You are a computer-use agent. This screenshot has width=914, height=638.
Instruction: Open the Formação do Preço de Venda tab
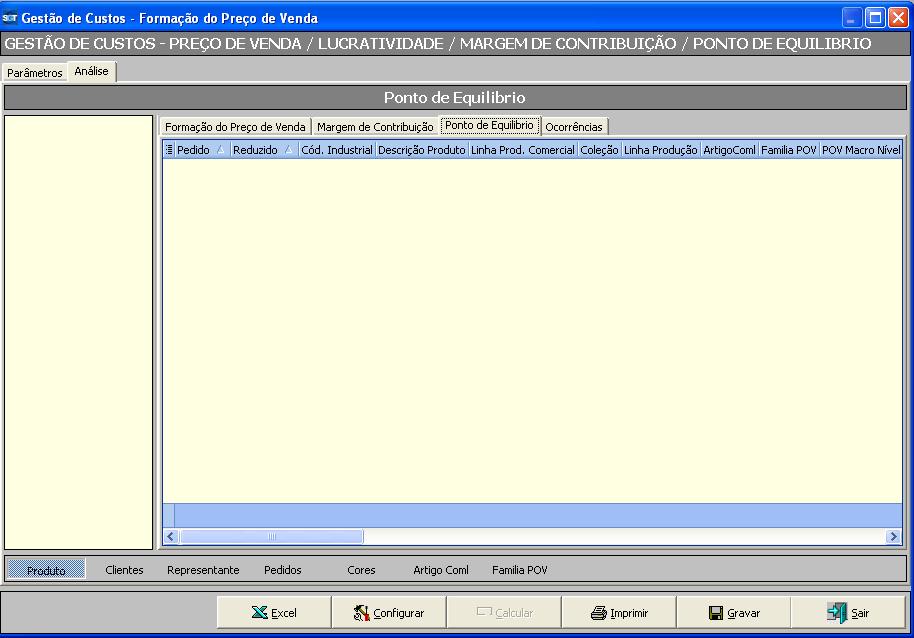coord(235,127)
